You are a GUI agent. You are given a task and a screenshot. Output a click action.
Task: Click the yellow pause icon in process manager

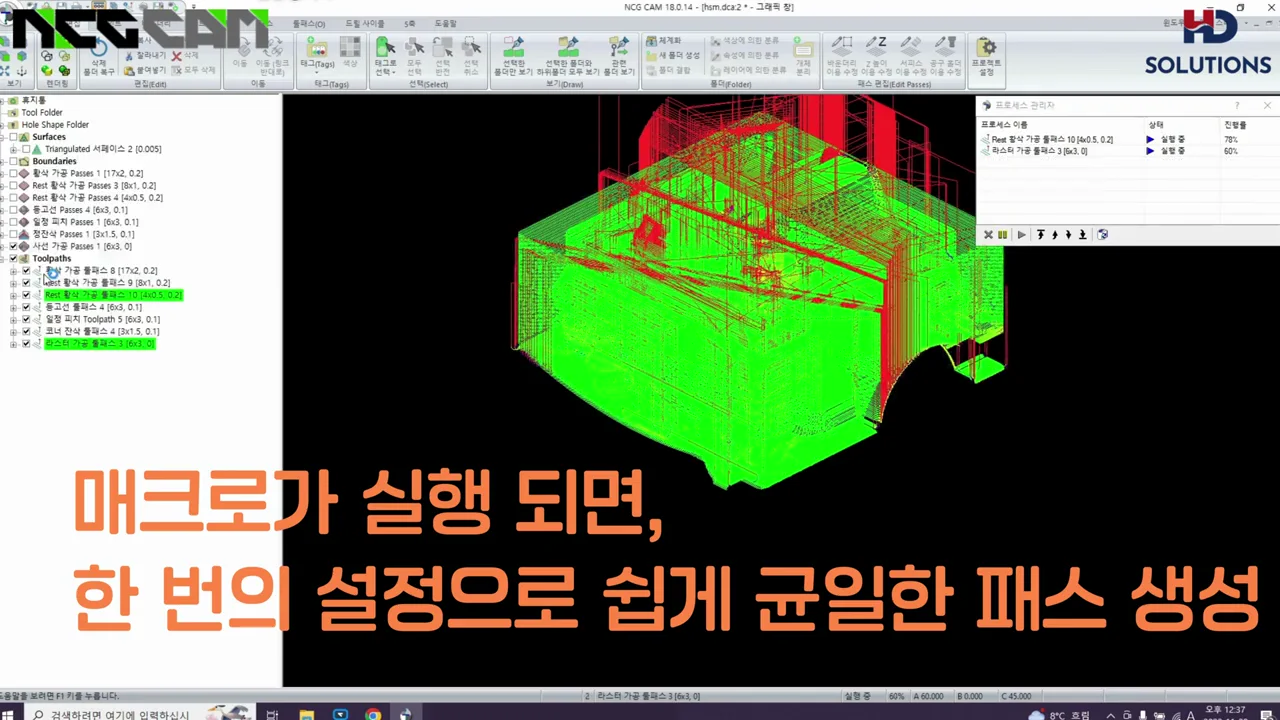click(1002, 235)
